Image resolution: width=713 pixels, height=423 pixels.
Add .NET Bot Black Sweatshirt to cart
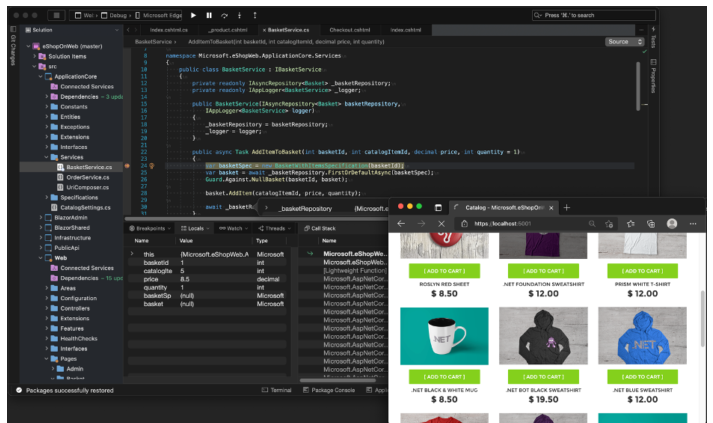coord(543,377)
